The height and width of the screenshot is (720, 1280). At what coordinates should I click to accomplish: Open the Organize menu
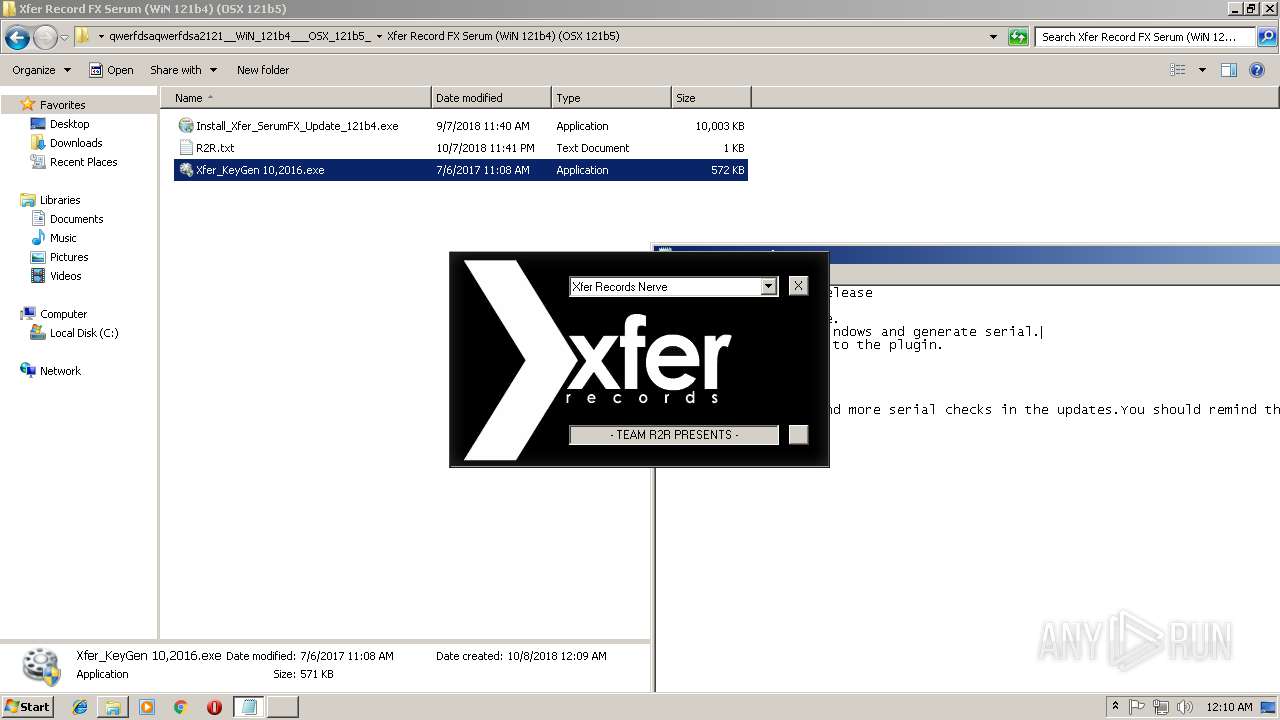41,70
